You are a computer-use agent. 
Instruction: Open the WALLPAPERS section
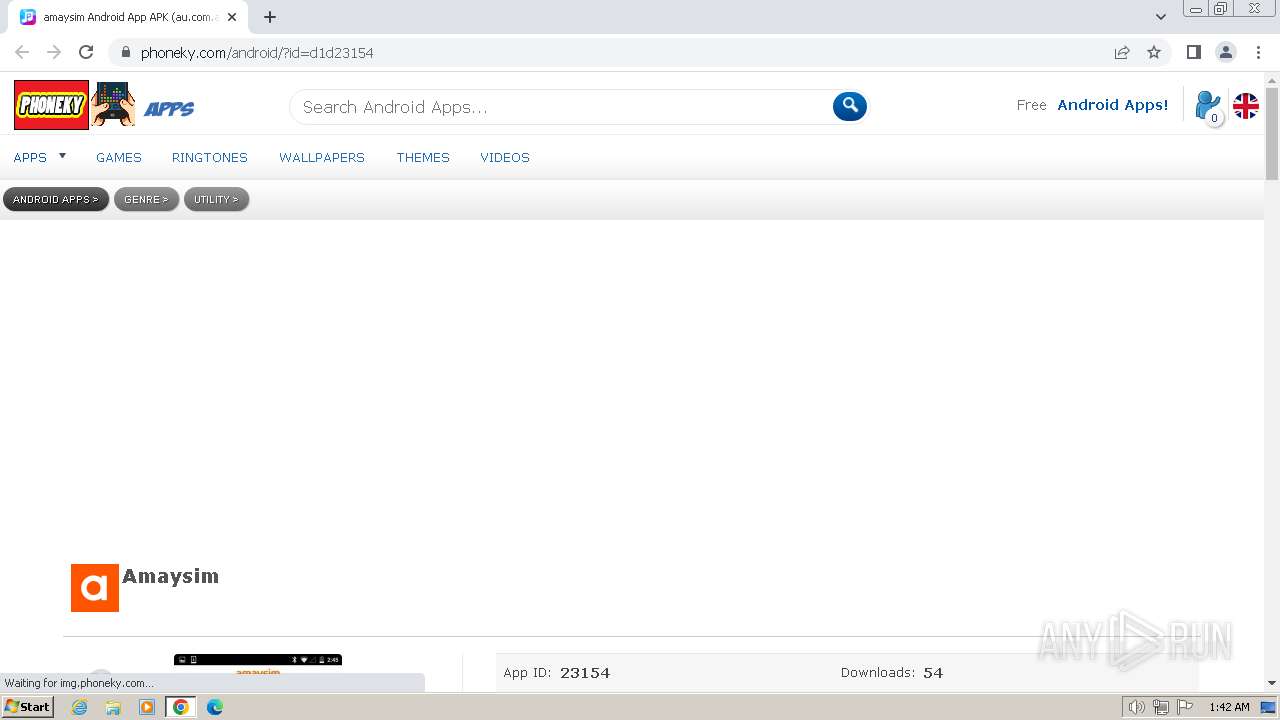(322, 157)
